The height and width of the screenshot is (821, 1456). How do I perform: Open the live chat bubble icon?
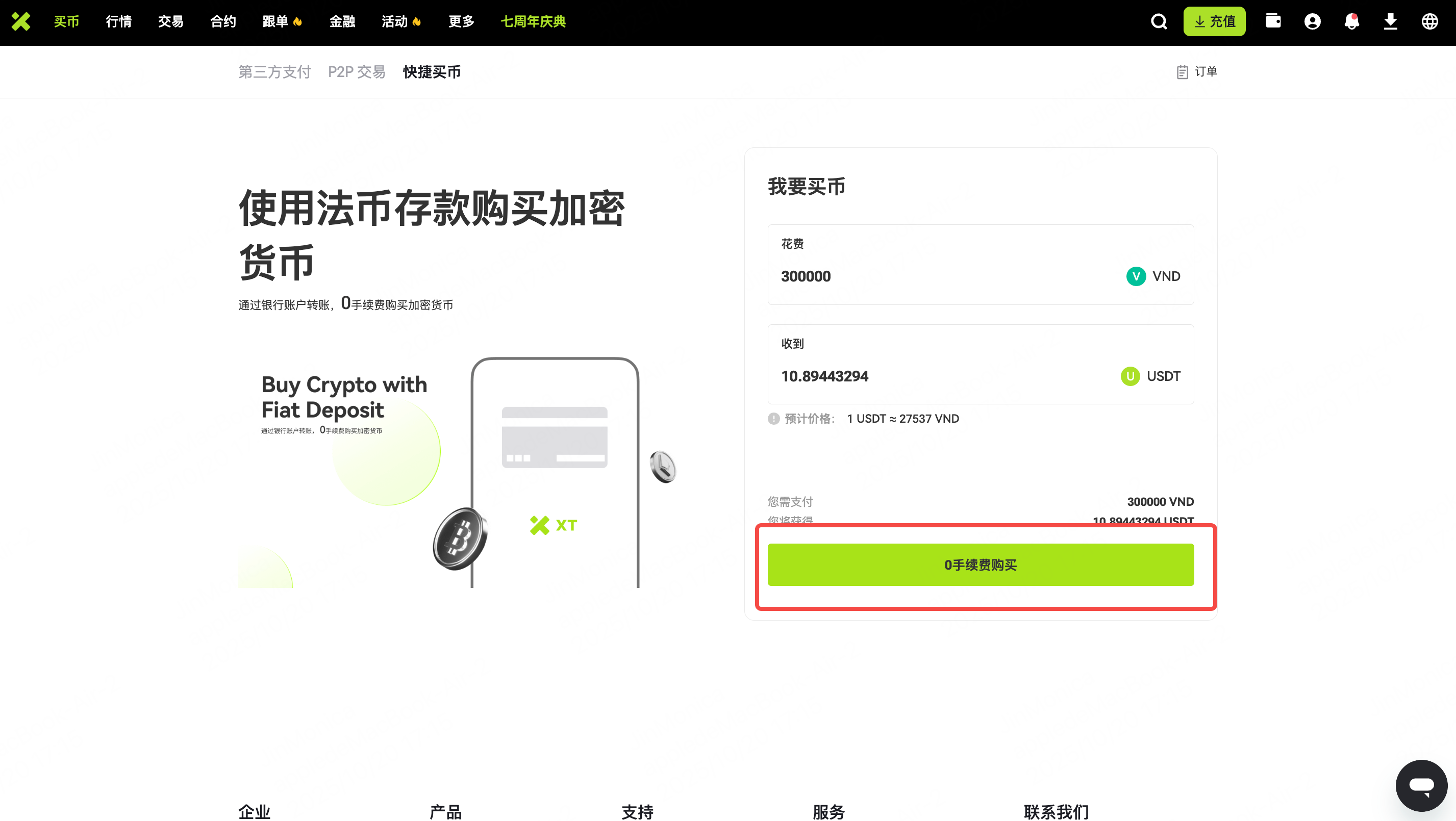click(x=1421, y=785)
